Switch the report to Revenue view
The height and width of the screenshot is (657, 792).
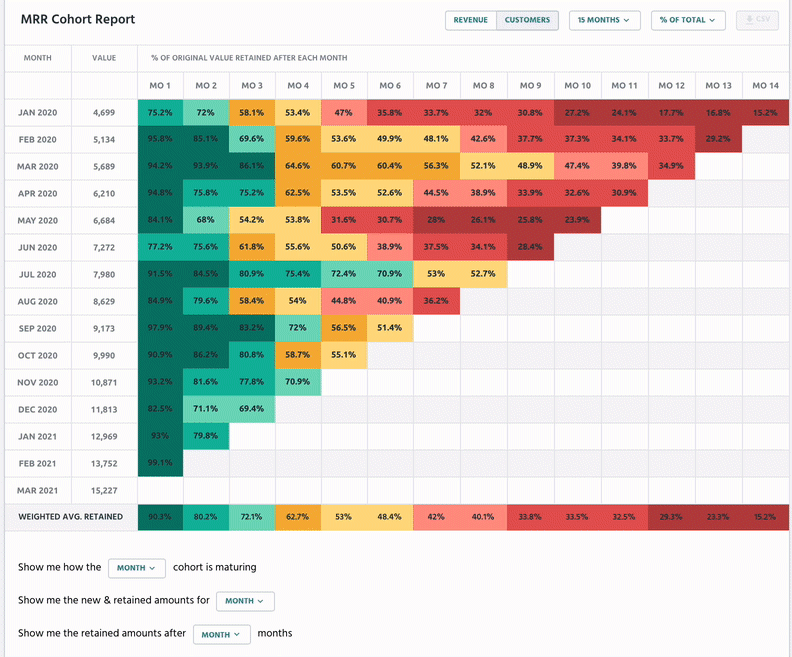471,20
